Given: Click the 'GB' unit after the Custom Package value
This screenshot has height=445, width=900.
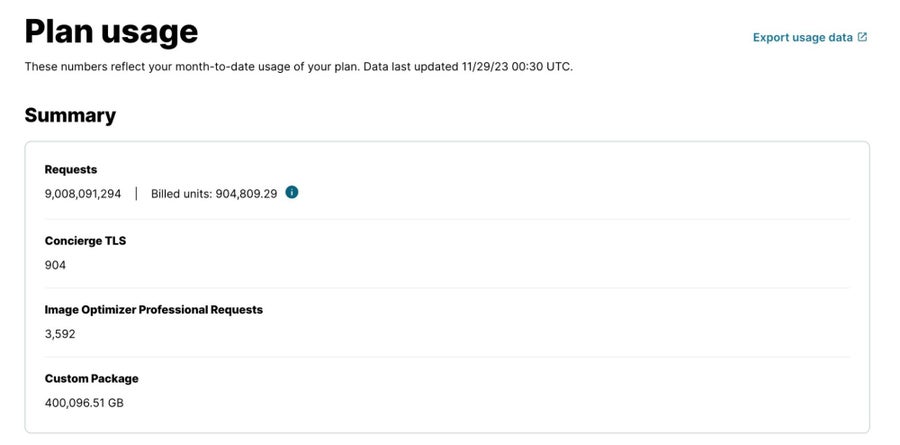Looking at the screenshot, I should pyautogui.click(x=116, y=403).
